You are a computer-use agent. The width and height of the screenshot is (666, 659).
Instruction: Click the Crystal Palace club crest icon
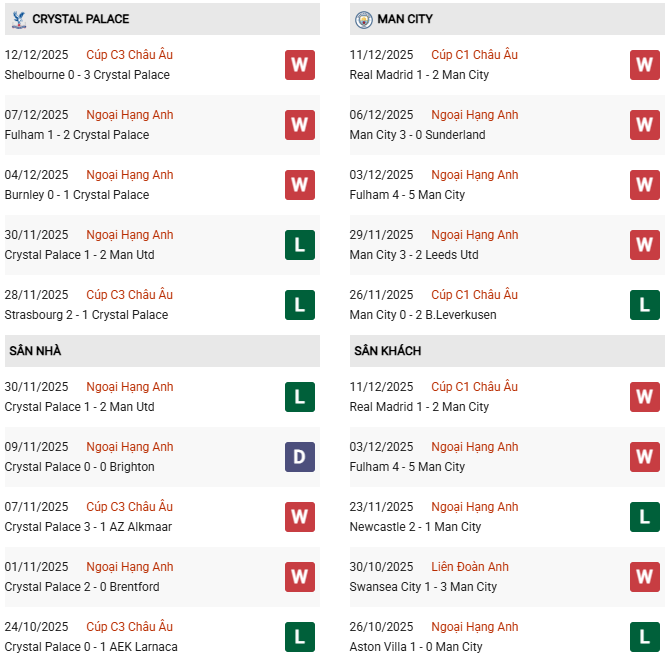click(x=18, y=19)
